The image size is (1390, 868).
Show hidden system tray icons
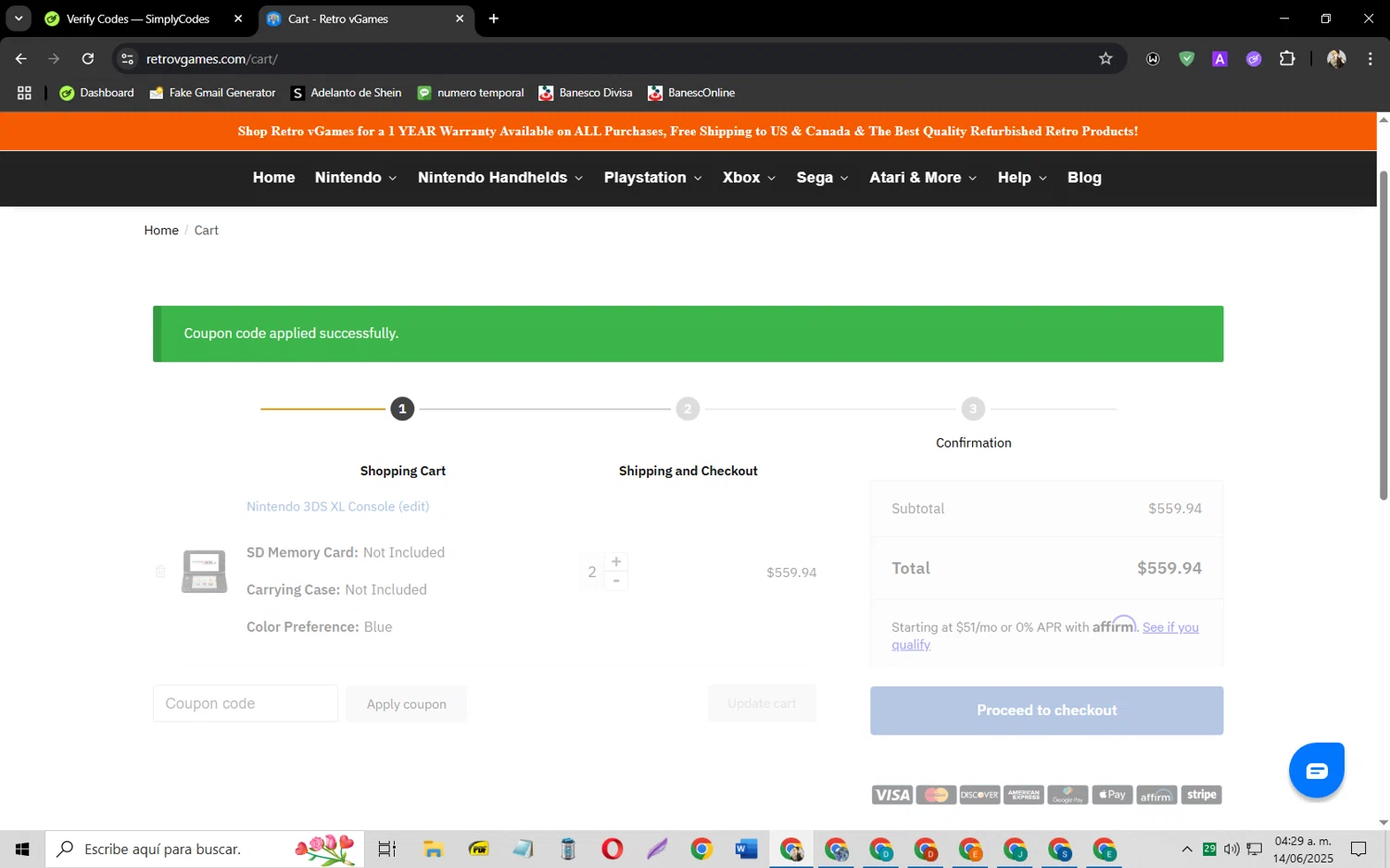click(1187, 849)
